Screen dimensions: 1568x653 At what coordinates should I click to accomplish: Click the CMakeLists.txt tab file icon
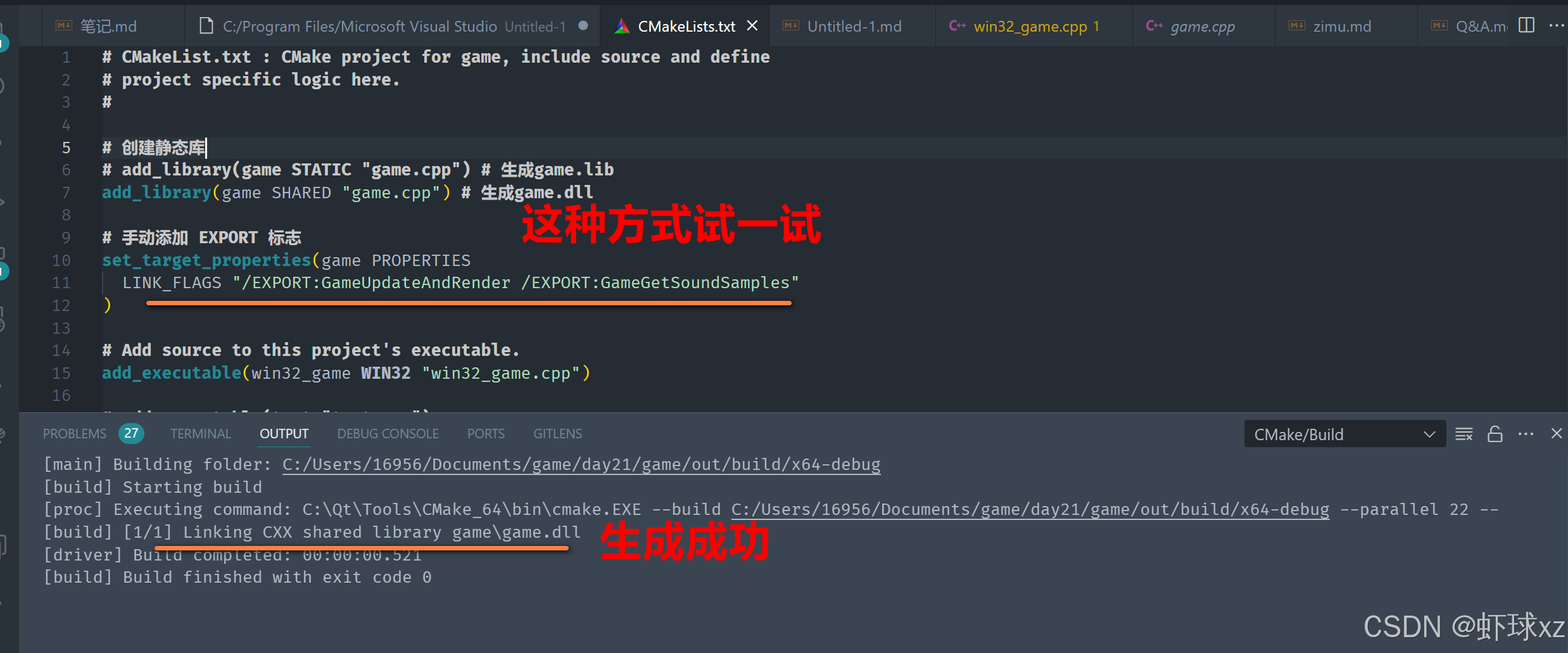(x=623, y=26)
